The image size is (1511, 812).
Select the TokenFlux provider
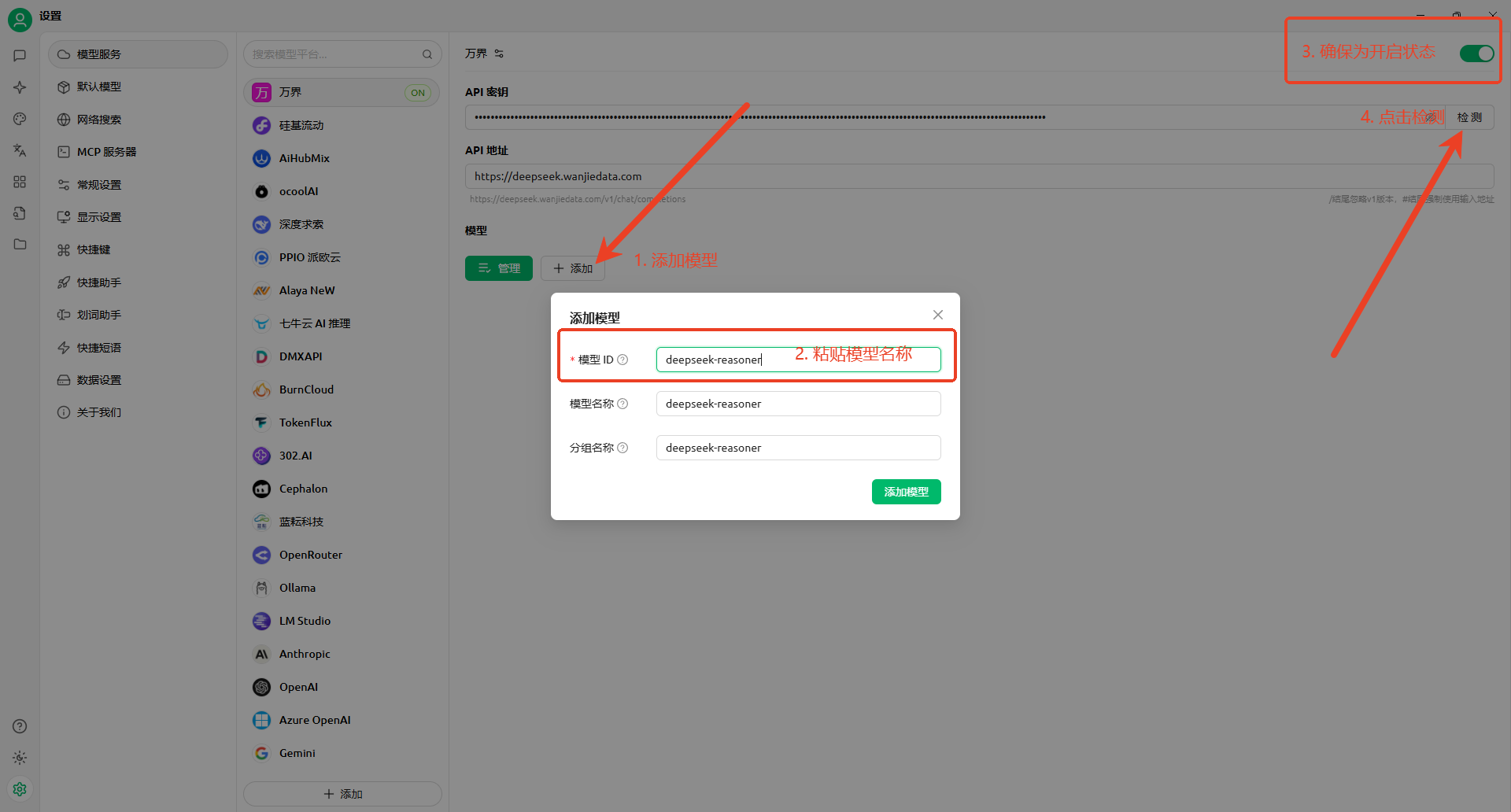(x=342, y=423)
